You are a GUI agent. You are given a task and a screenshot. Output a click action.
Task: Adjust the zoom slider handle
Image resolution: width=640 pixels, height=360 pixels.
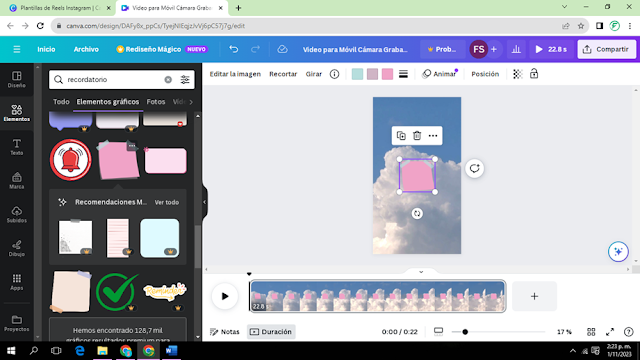(465, 332)
